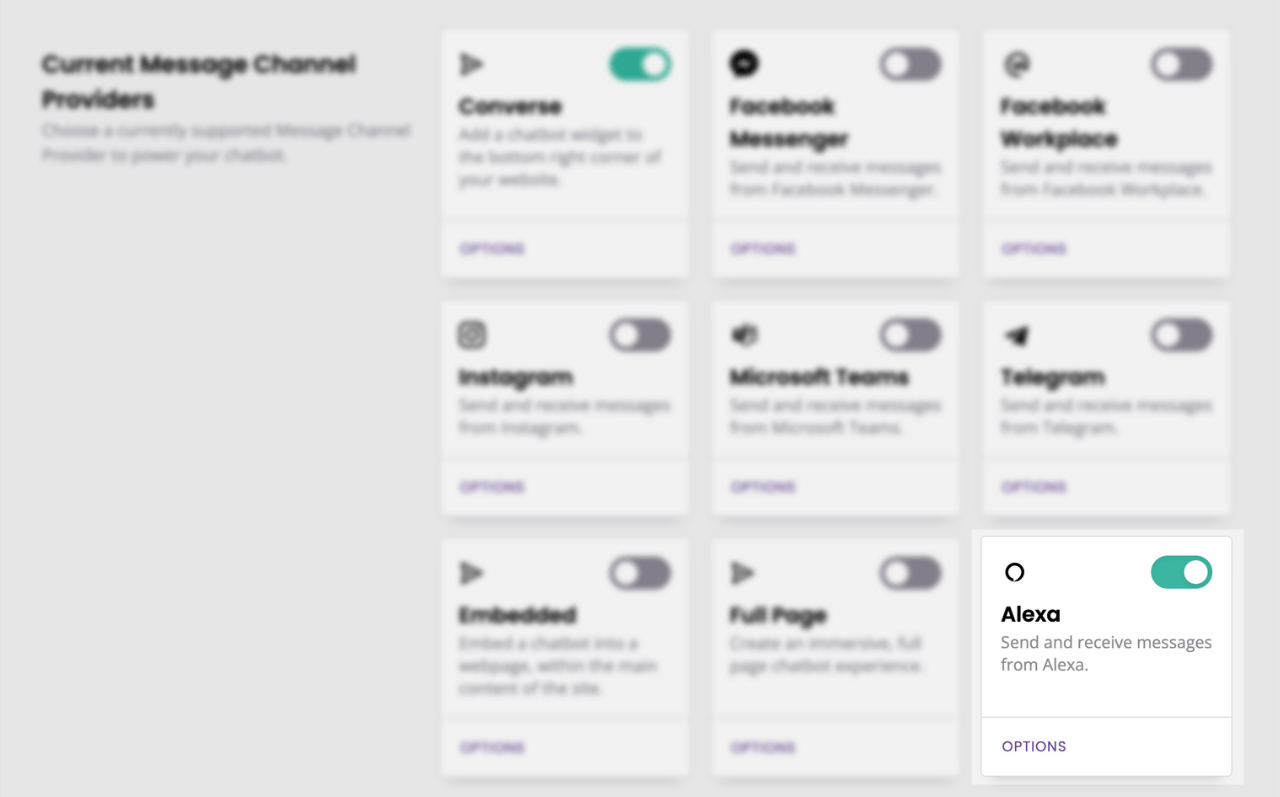Click the Telegram paper plane icon
This screenshot has width=1280, height=797.
1016,335
